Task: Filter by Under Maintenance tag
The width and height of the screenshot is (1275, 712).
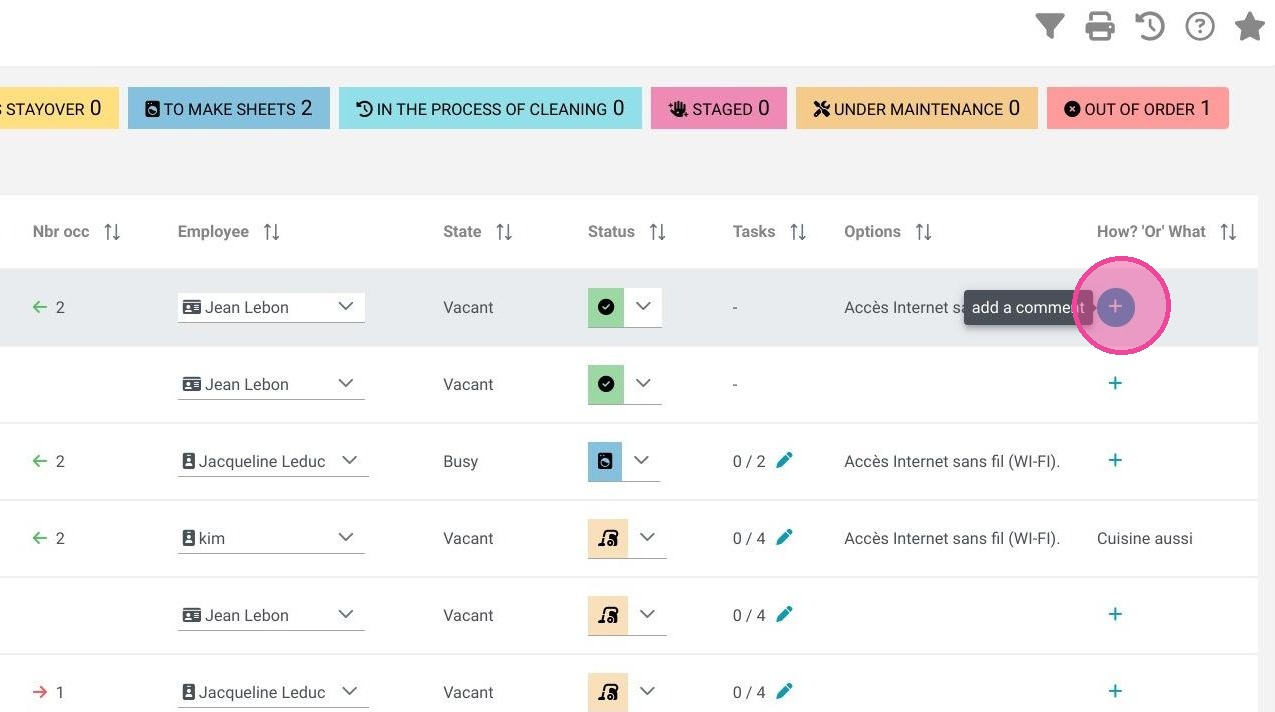Action: (x=916, y=108)
